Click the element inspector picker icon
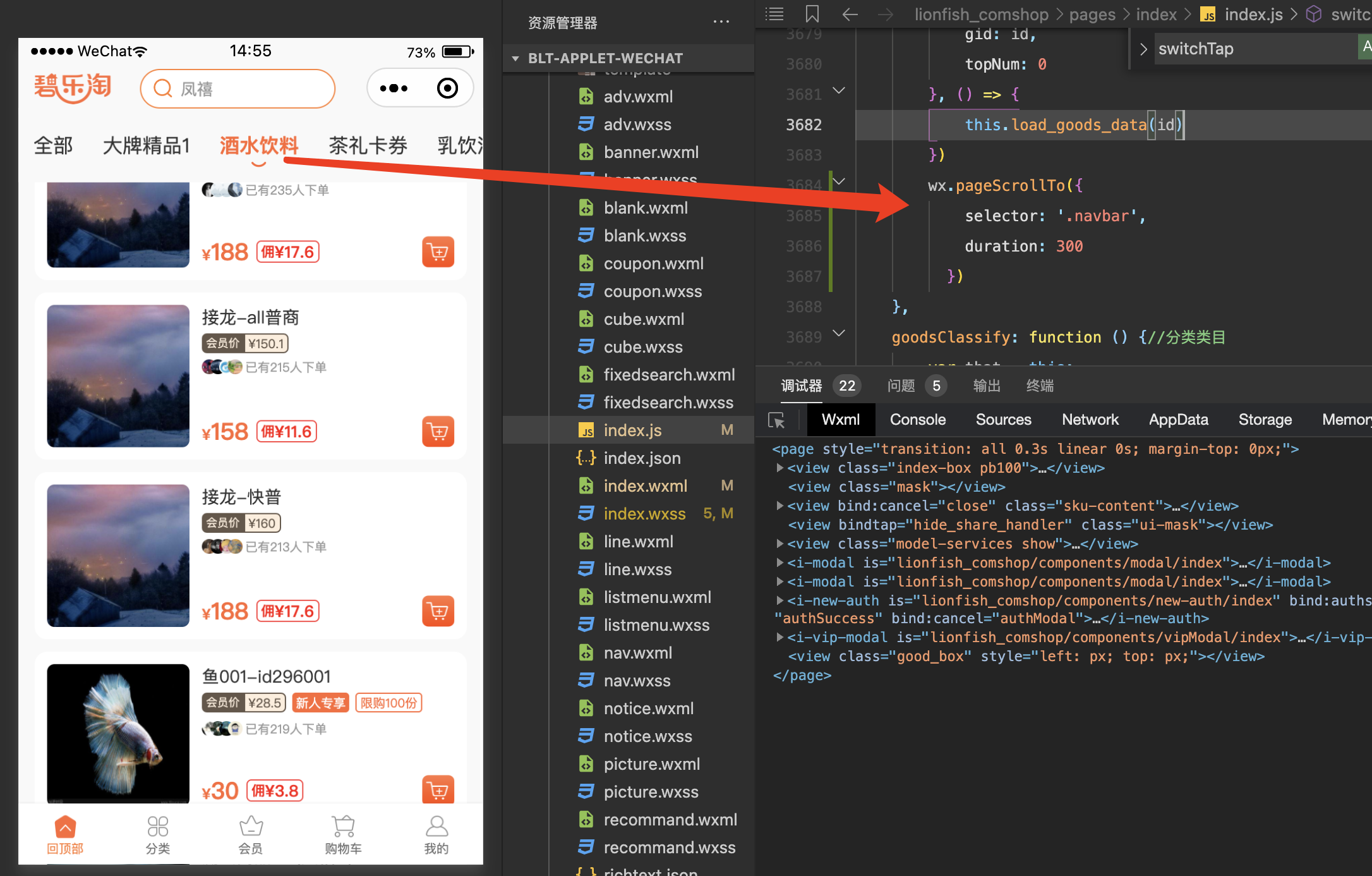This screenshot has height=876, width=1372. 776,420
